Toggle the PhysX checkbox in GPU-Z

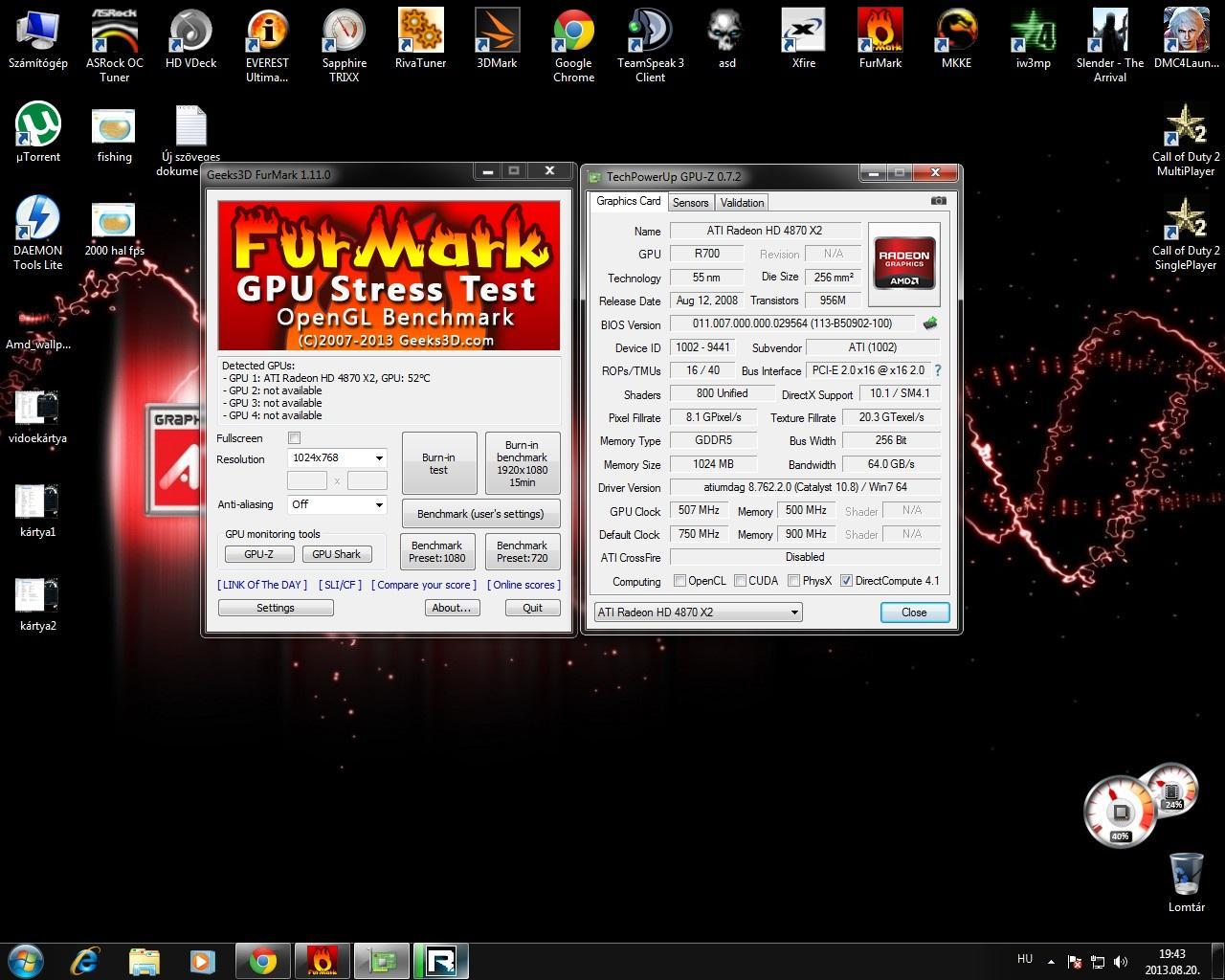[793, 581]
